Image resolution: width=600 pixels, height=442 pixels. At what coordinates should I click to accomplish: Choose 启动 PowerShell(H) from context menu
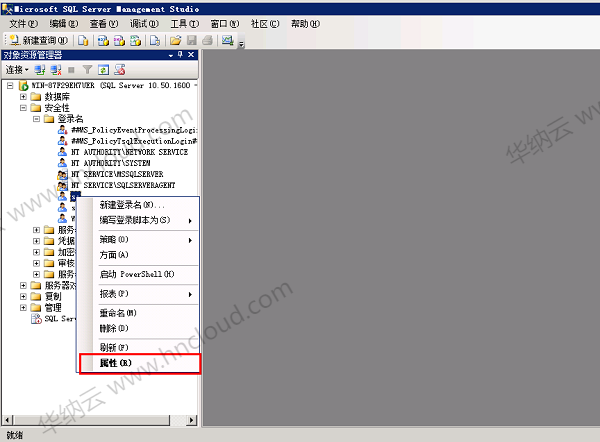[x=139, y=274]
